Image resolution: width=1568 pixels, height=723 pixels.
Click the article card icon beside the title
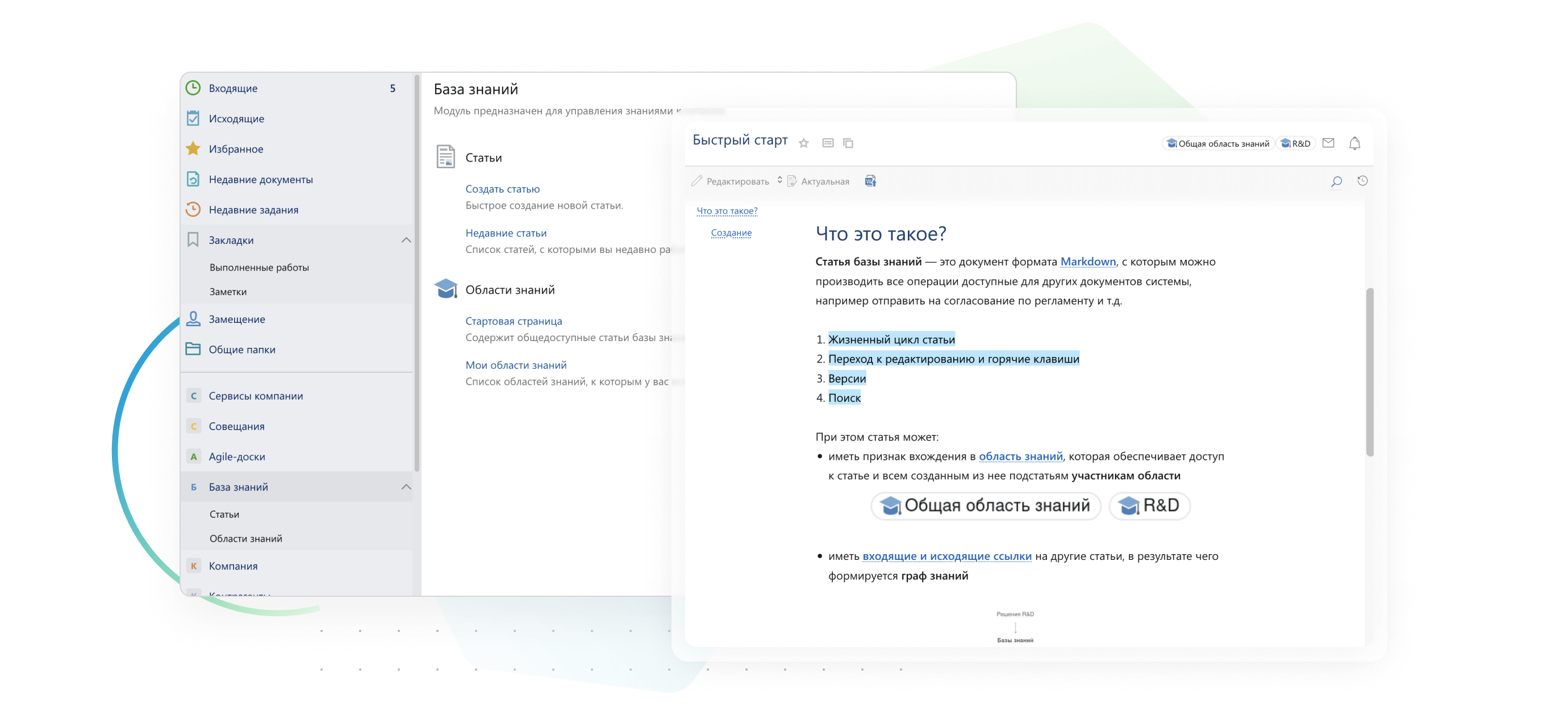pyautogui.click(x=827, y=143)
